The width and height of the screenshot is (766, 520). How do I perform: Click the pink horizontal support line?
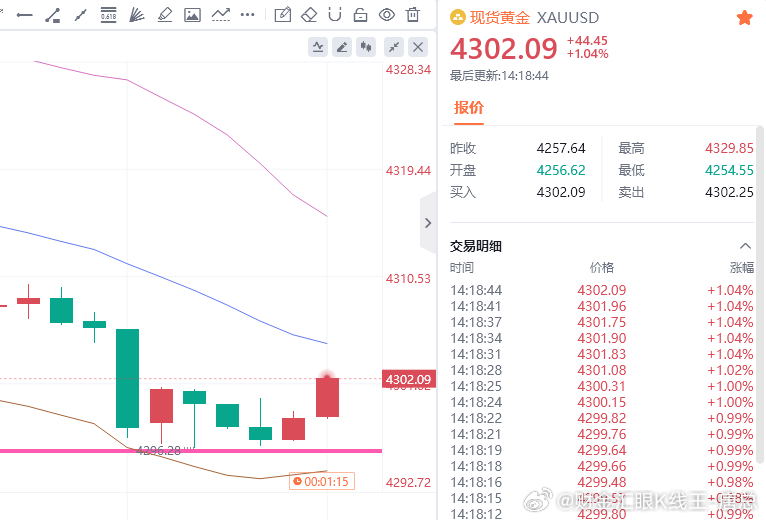click(x=191, y=451)
